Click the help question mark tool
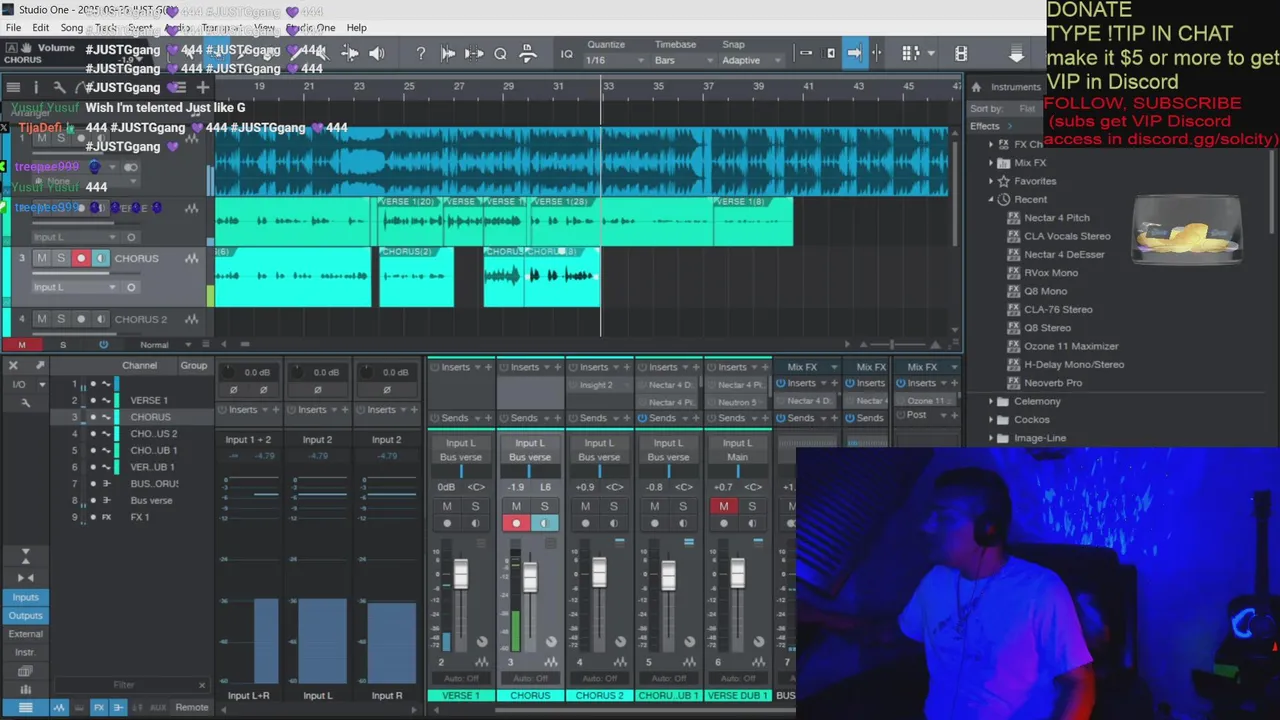The image size is (1280, 720). pos(421,54)
